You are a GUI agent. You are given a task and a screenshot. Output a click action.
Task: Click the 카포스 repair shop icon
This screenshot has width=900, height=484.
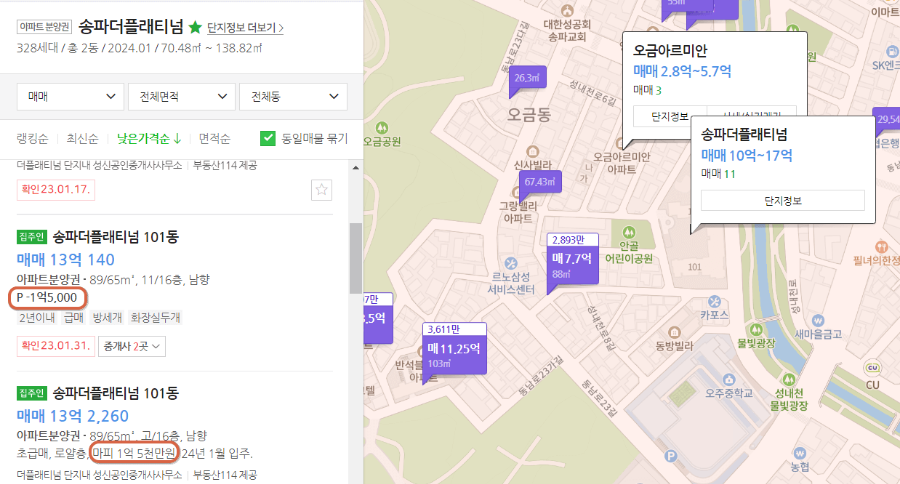(715, 301)
